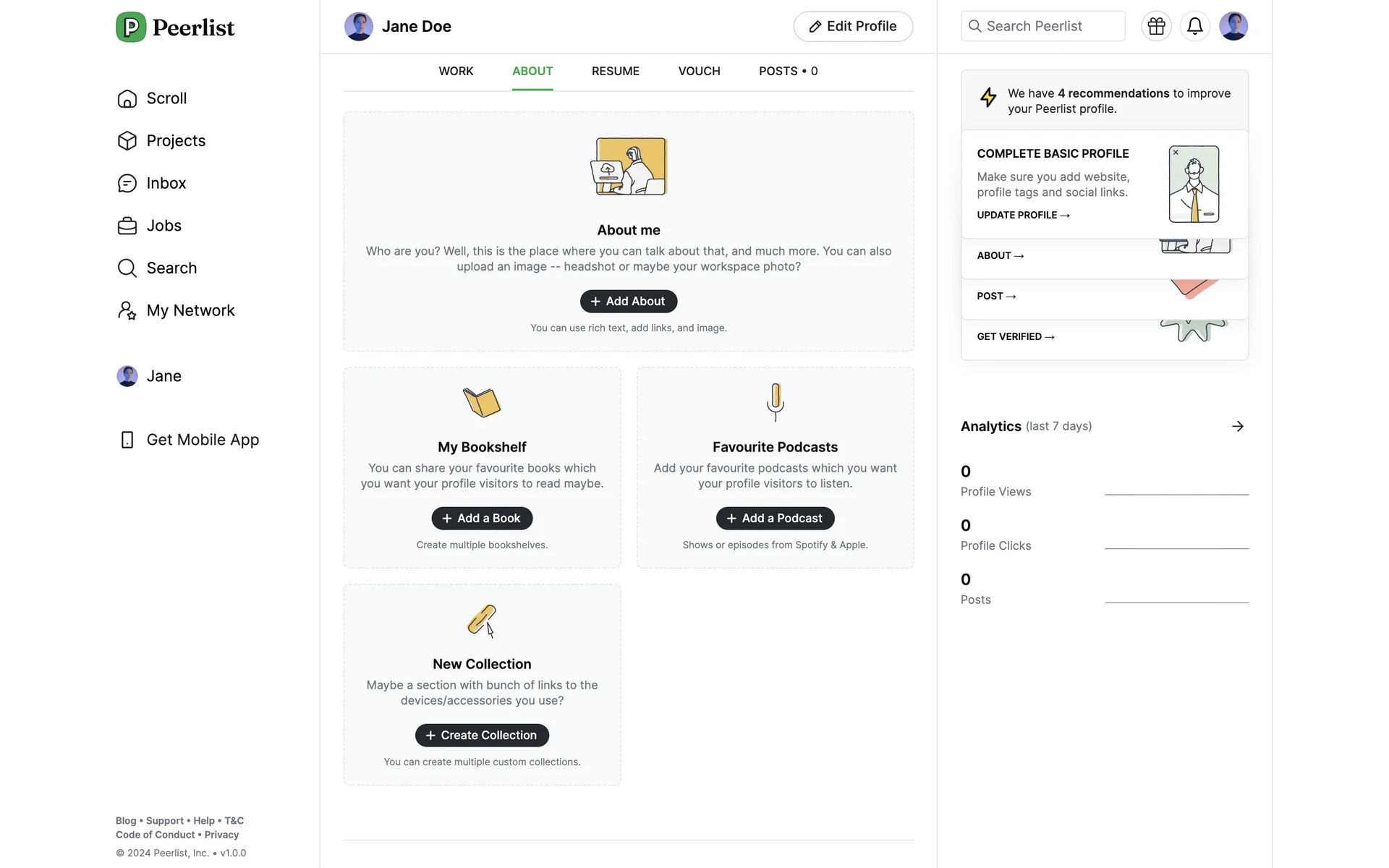The image size is (1389, 868).
Task: Switch to the RESUME tab
Action: coord(615,71)
